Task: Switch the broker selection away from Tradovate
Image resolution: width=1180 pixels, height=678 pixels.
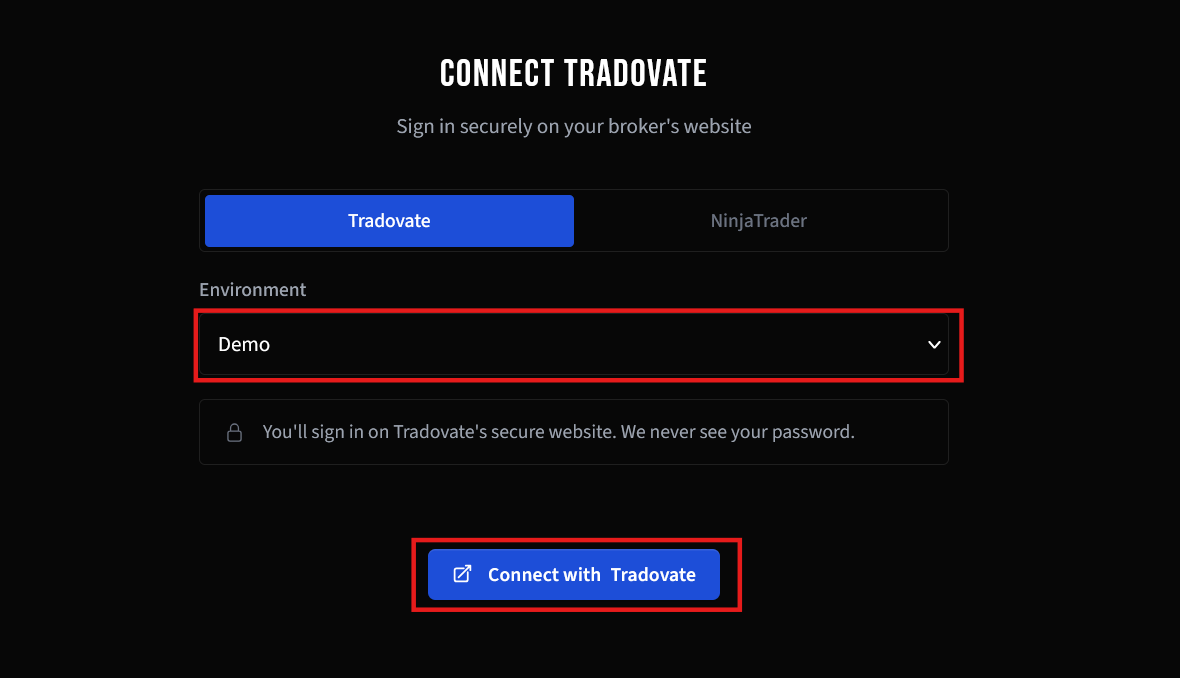Action: coord(758,220)
